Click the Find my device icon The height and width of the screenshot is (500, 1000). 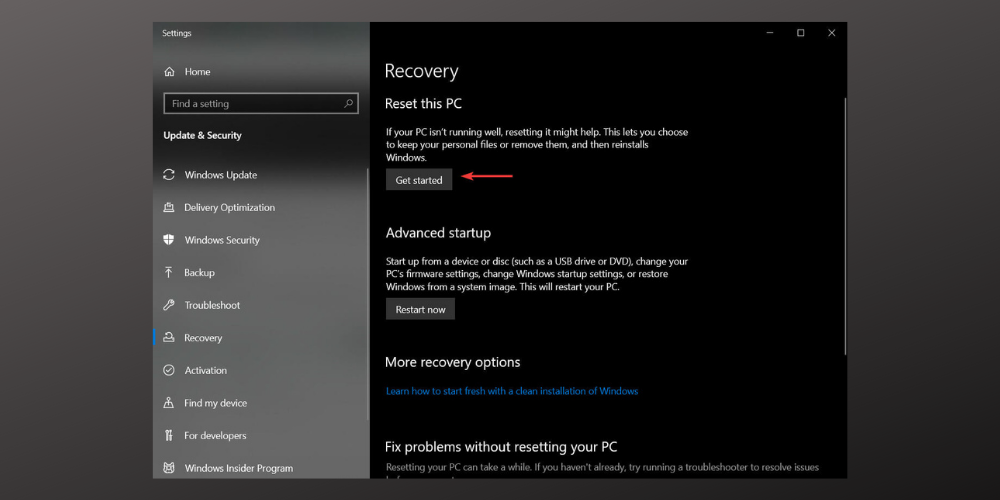168,403
